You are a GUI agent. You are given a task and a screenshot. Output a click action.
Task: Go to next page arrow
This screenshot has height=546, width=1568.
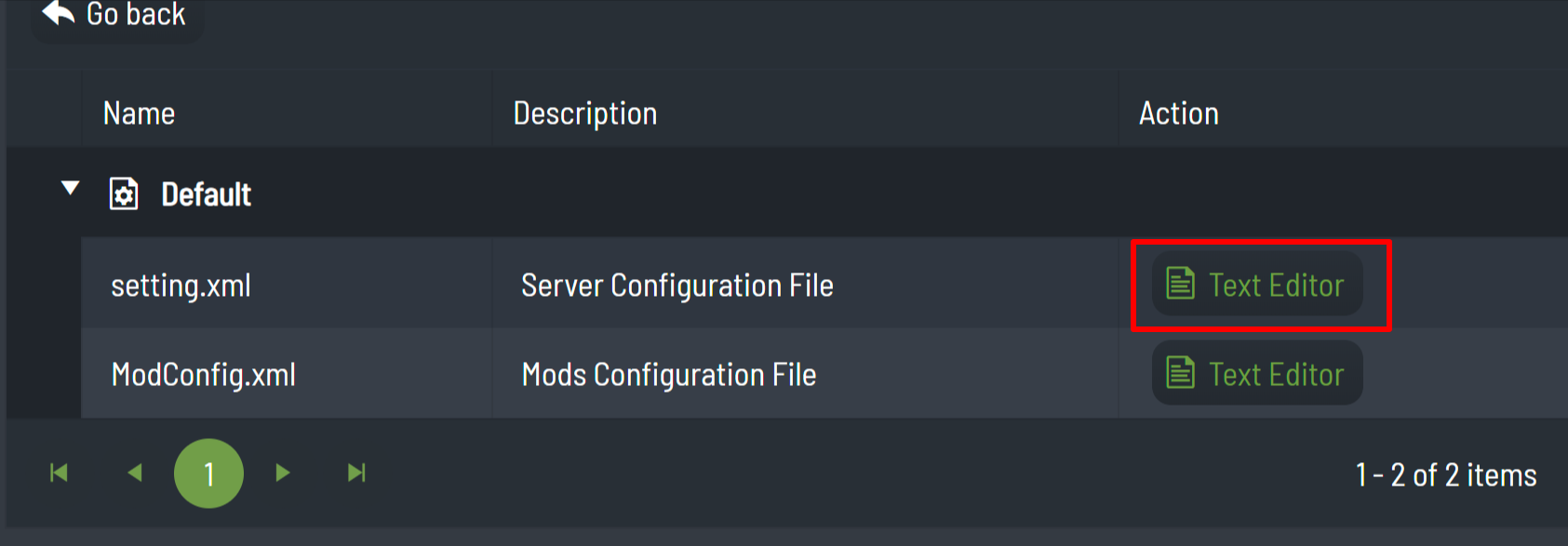[283, 473]
